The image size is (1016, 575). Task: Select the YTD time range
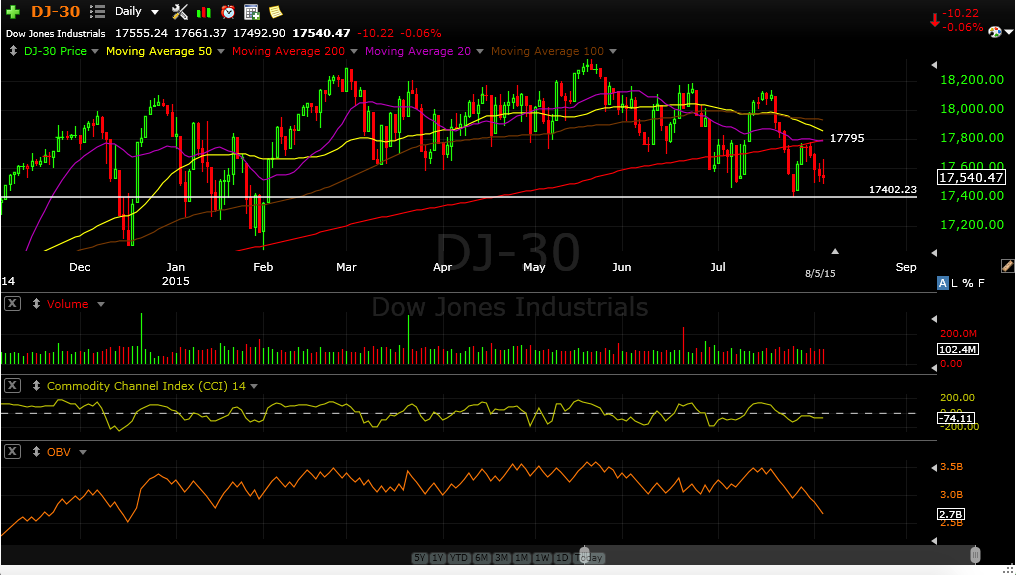458,557
